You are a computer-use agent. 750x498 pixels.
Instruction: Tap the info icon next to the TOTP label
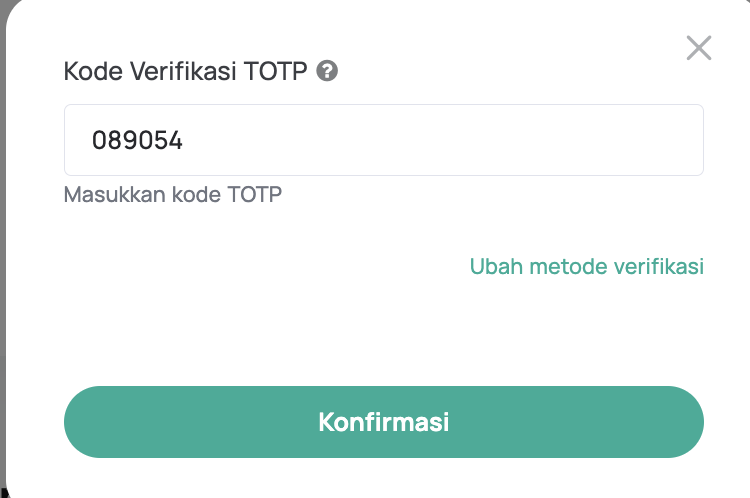pyautogui.click(x=326, y=72)
